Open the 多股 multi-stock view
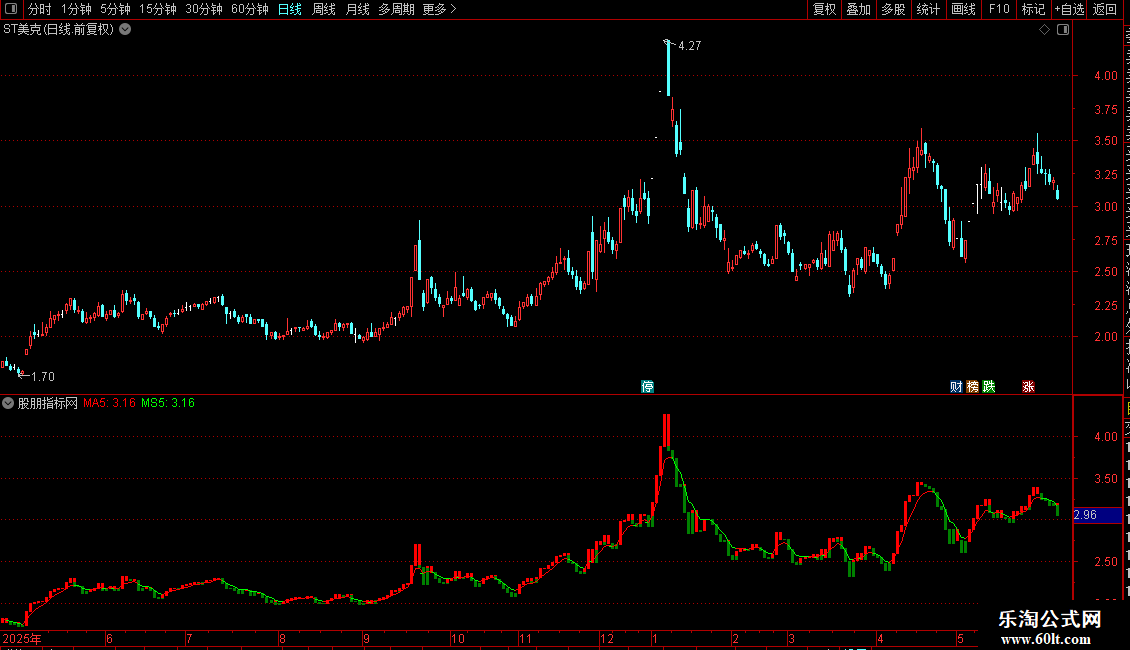 tap(894, 9)
